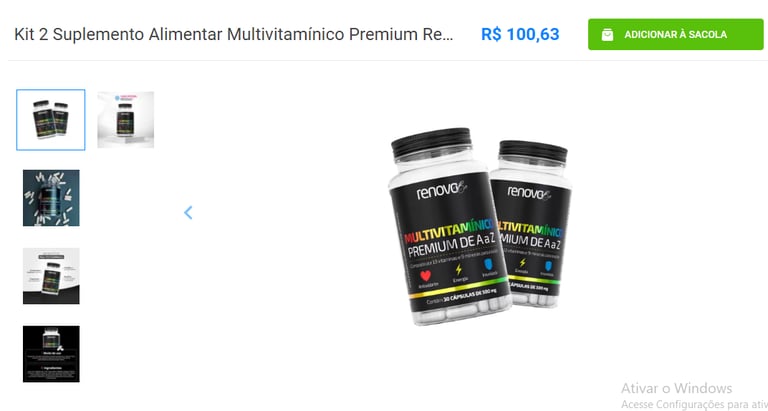Click the black cap of the back bottle
Image resolution: width=768 pixels, height=411 pixels.
tap(533, 152)
